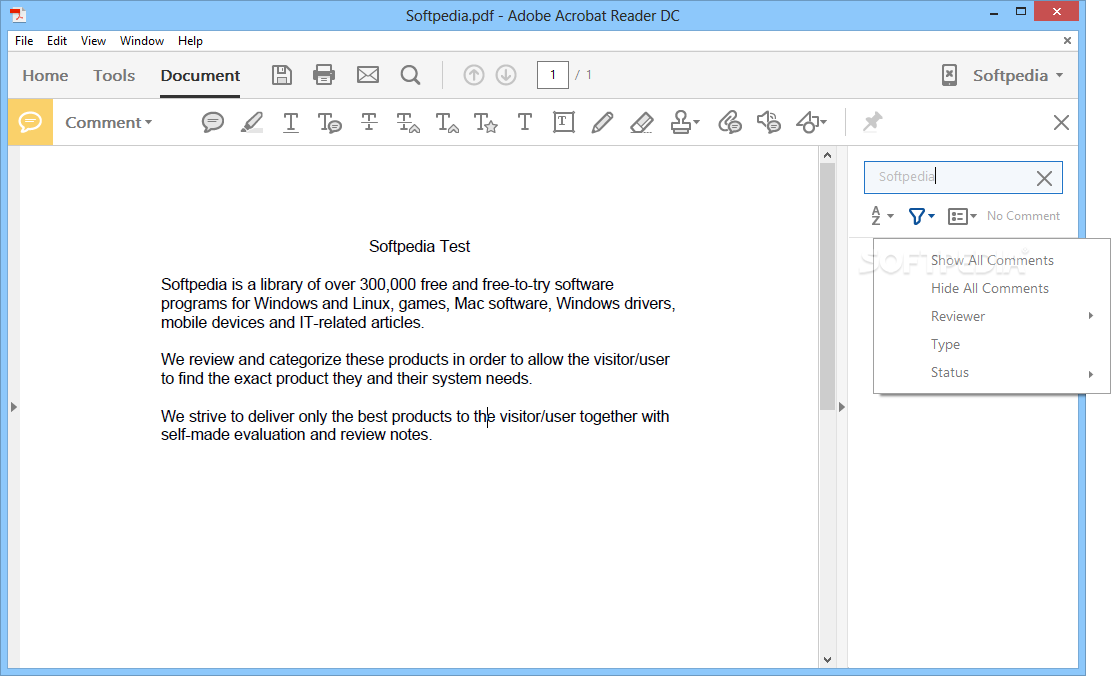Choose Hide All Comments
Screen dimensions: 1111x676
point(992,288)
